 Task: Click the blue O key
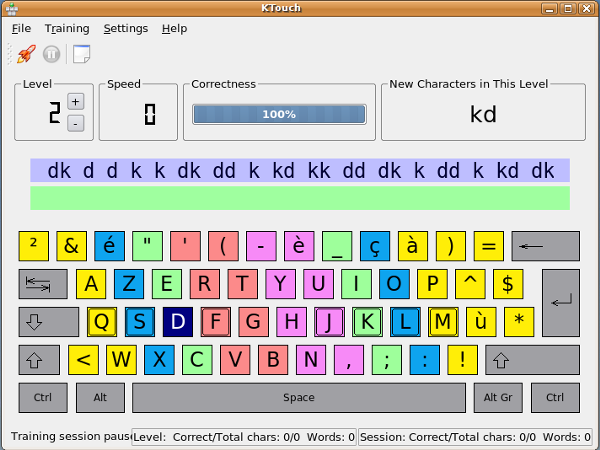point(394,284)
